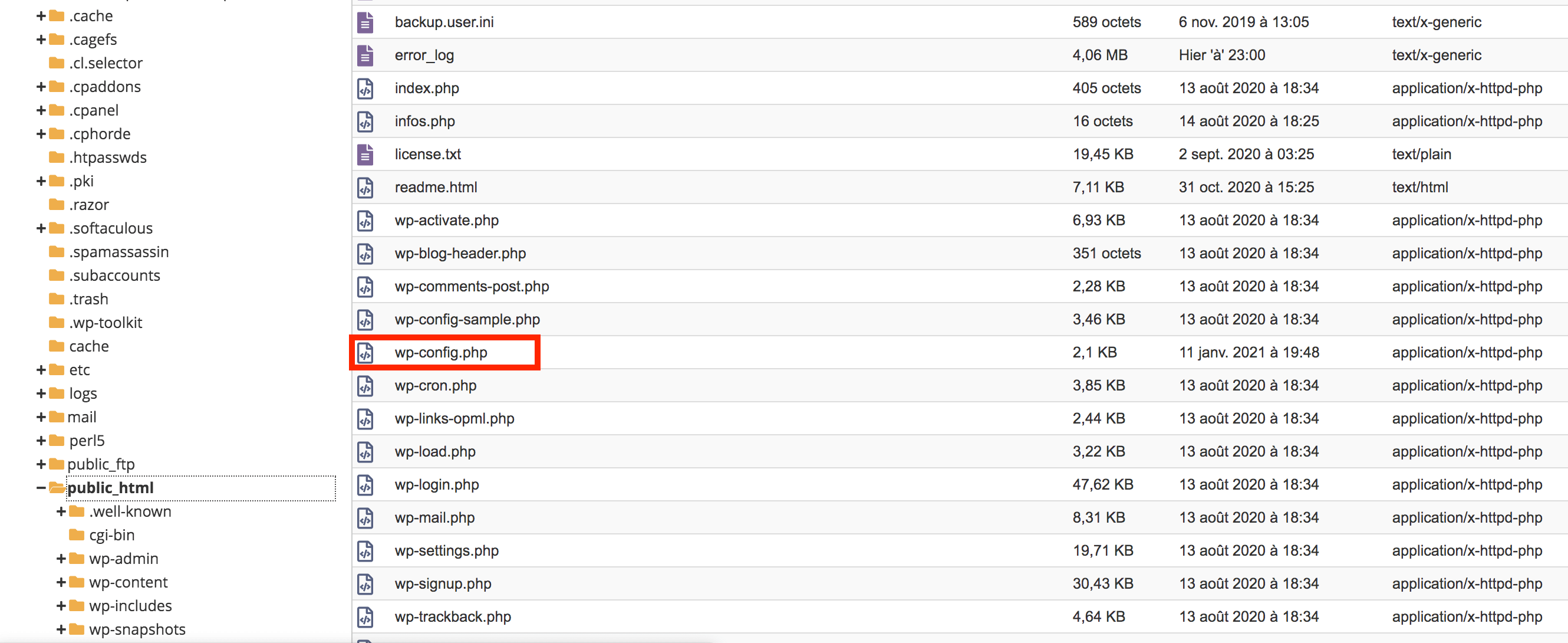Select the .trash folder in tree

(89, 299)
